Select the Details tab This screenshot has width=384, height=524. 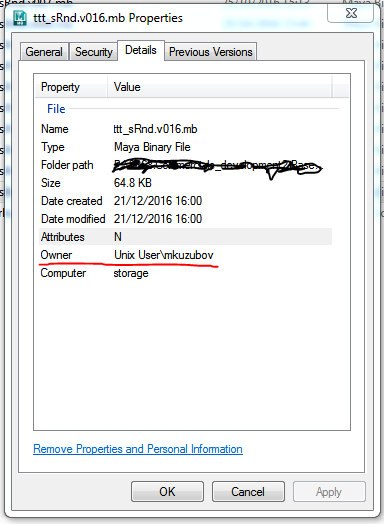click(x=141, y=50)
